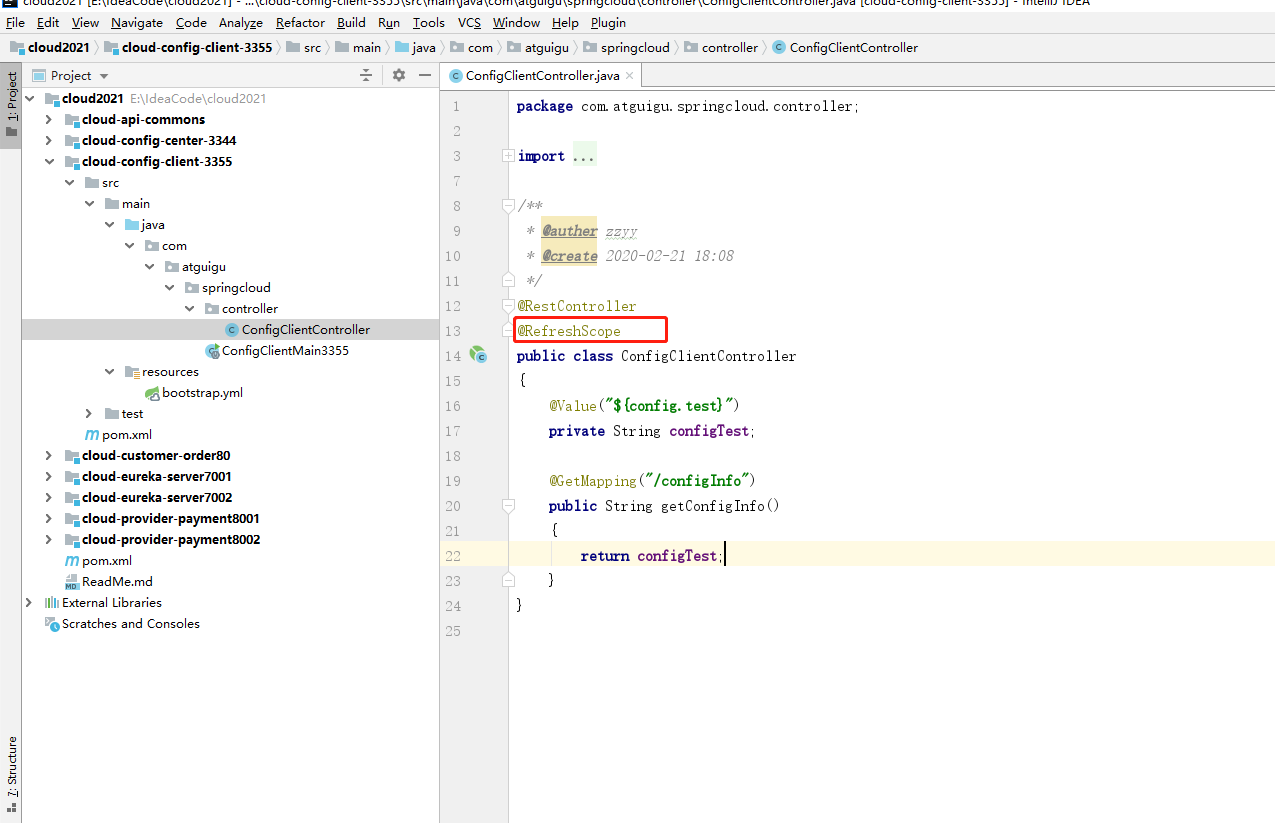Expand the test folder in tree
This screenshot has width=1275, height=823.
89,414
